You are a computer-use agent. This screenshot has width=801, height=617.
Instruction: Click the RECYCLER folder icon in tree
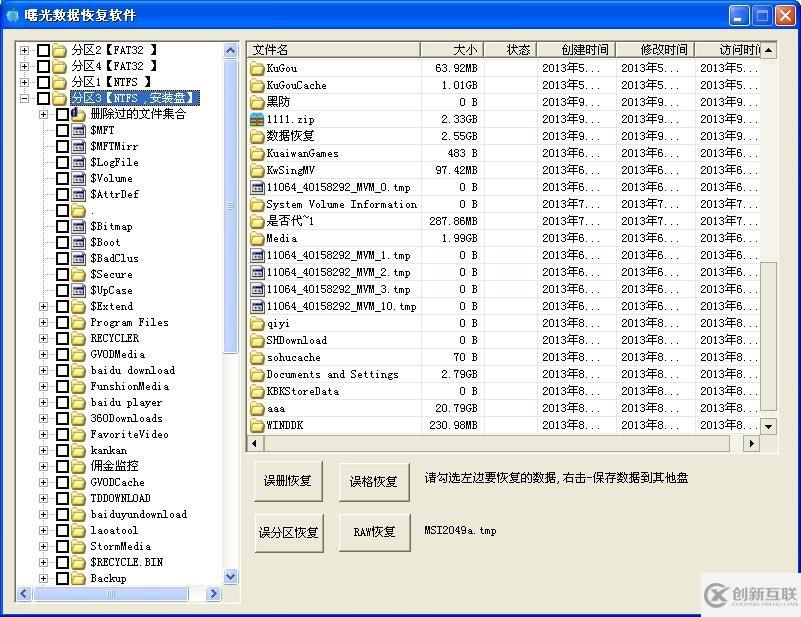pos(78,338)
